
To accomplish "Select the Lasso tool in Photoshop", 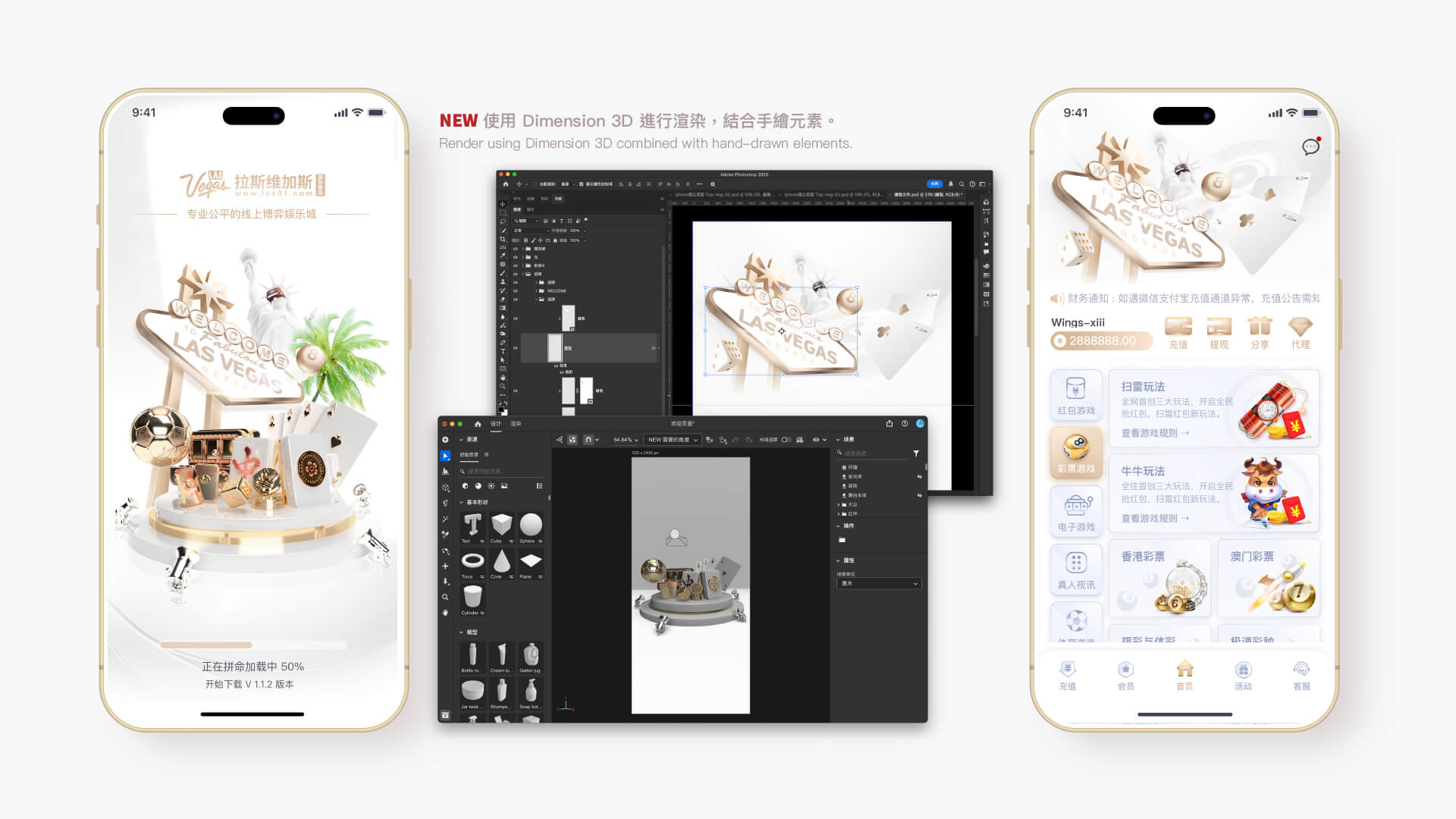I will coord(503,221).
